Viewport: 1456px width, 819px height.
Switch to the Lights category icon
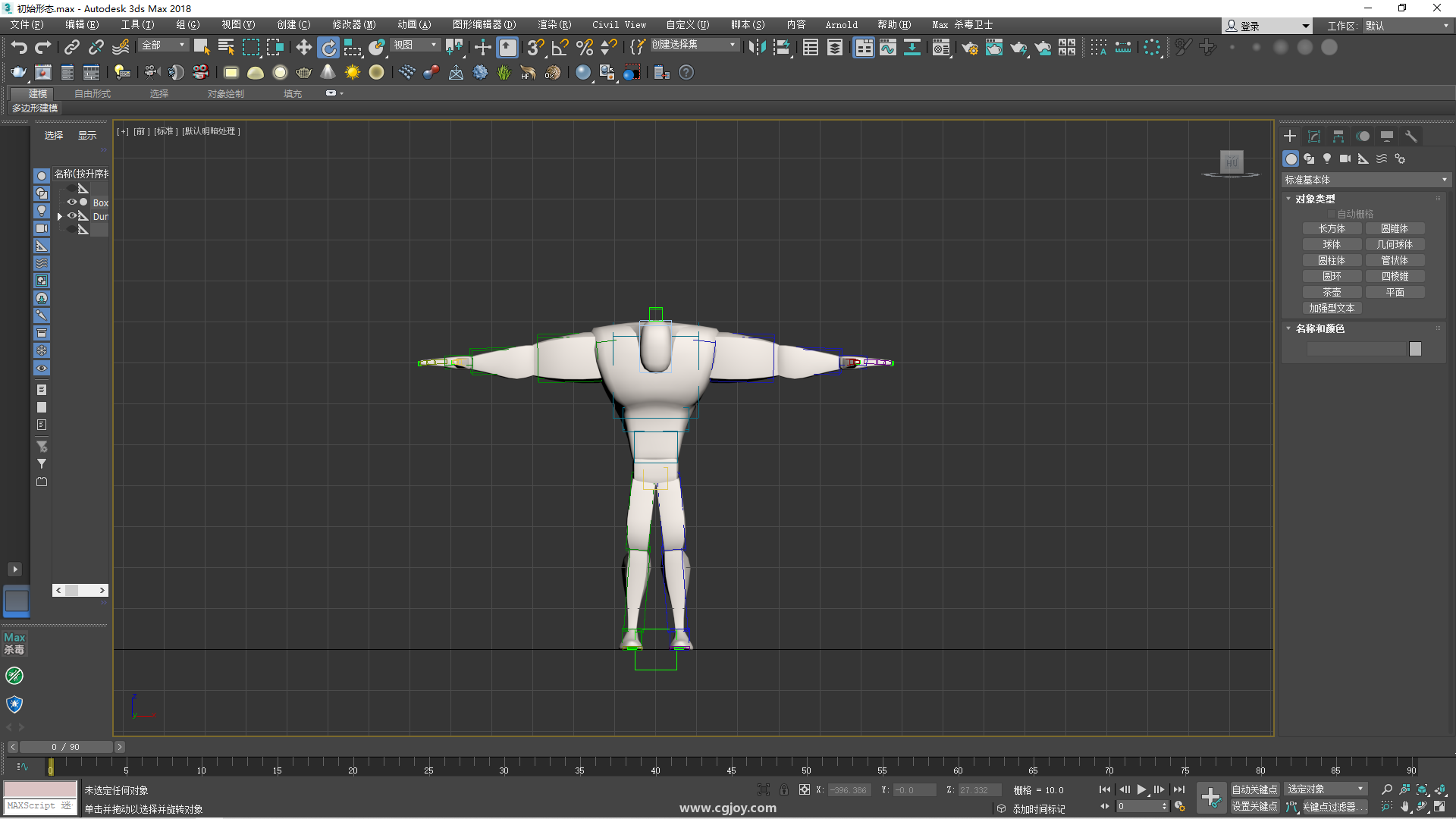click(x=1327, y=158)
